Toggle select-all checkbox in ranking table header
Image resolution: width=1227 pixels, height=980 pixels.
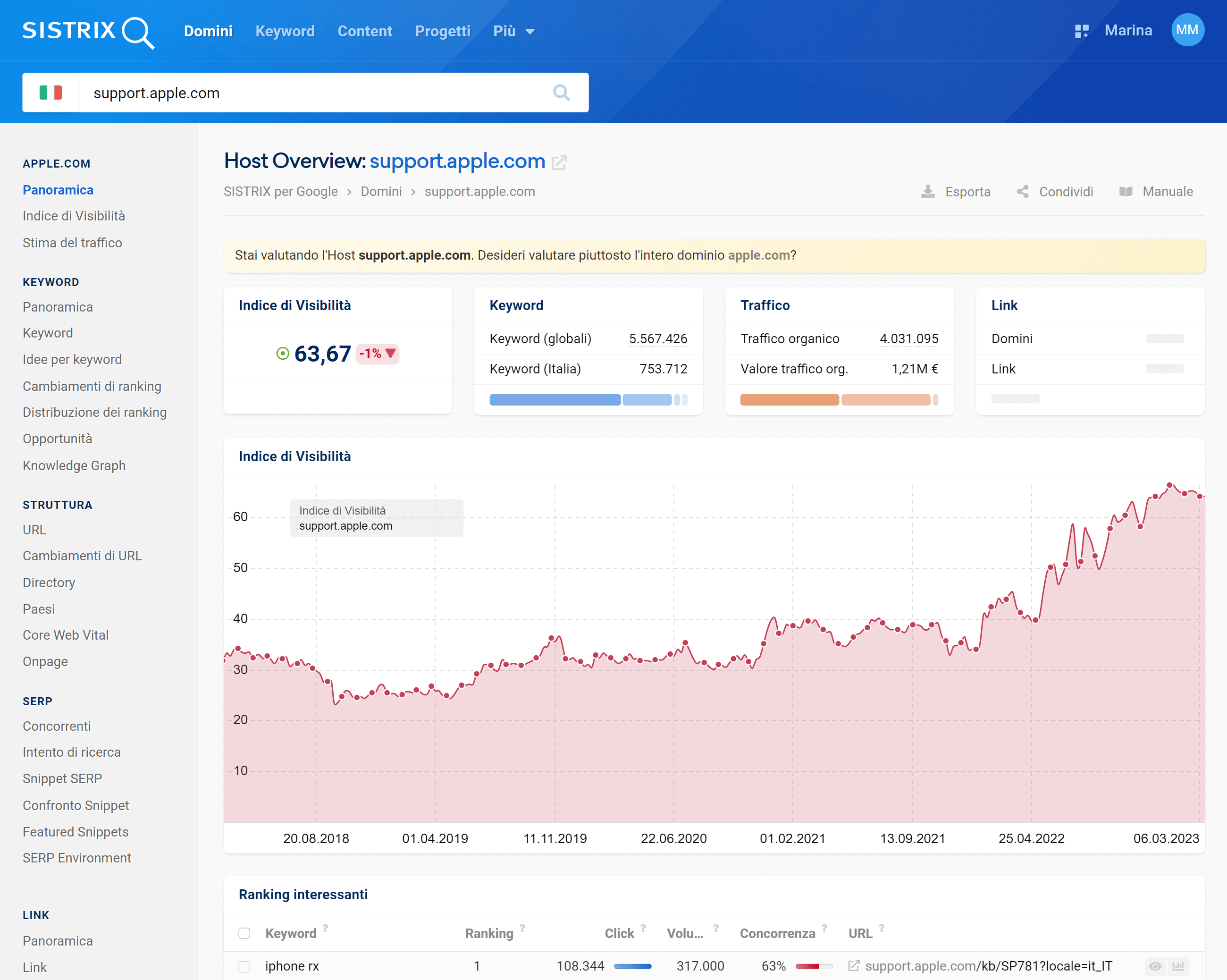(244, 933)
